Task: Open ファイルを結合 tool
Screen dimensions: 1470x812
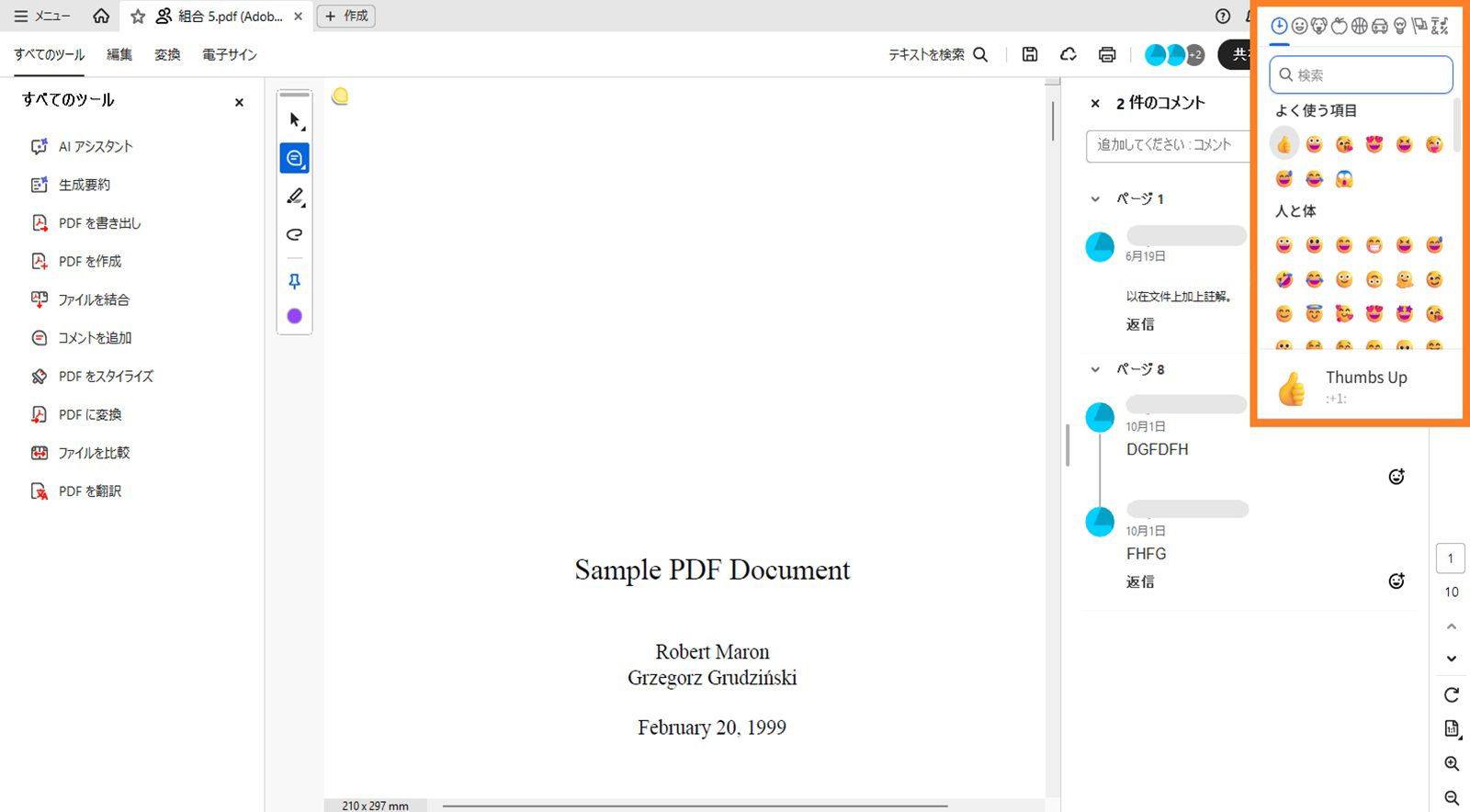Action: pyautogui.click(x=81, y=299)
